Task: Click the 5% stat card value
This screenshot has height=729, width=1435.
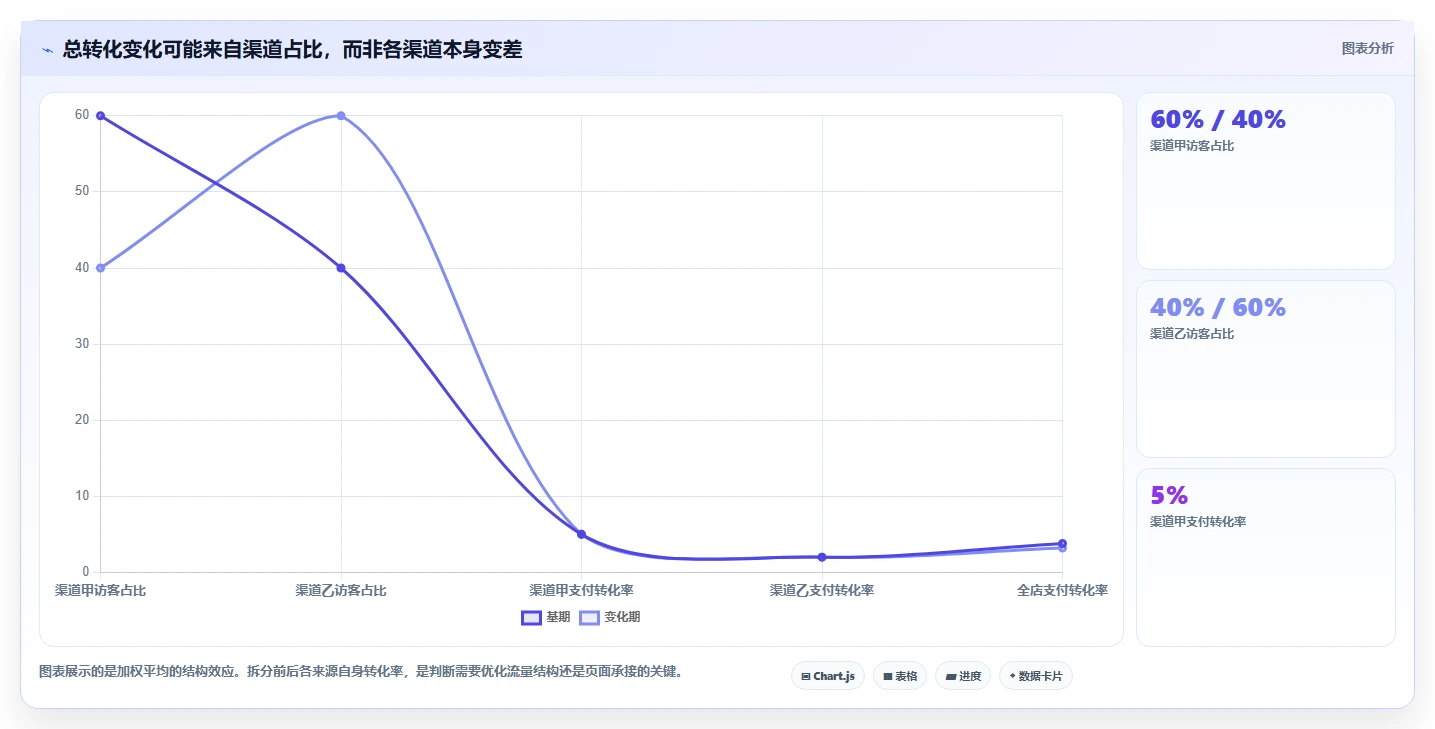Action: click(x=1169, y=495)
